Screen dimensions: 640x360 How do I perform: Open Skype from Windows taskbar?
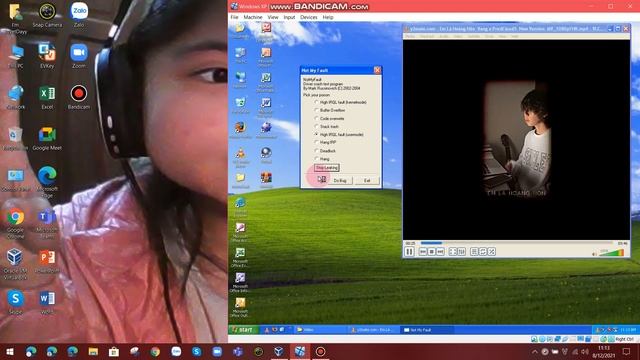[x=196, y=351]
